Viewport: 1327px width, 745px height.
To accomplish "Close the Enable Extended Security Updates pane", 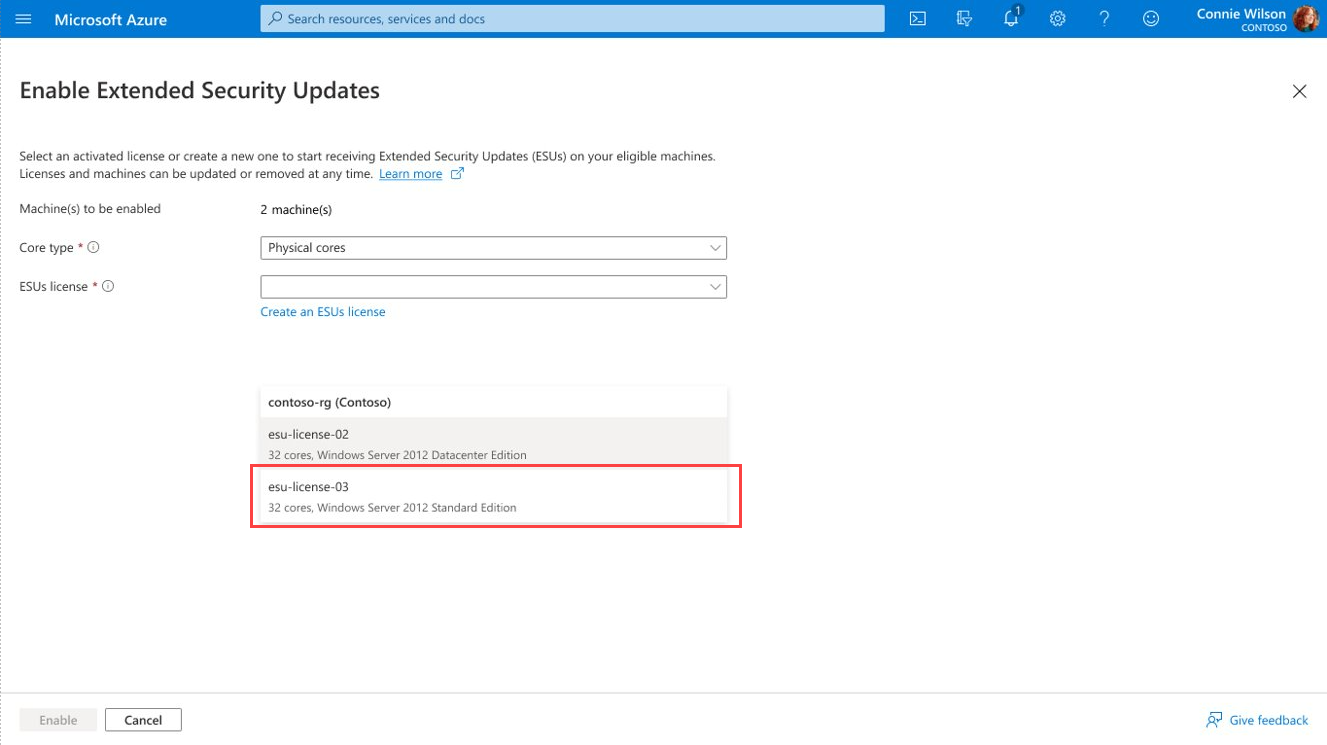I will (x=1299, y=91).
